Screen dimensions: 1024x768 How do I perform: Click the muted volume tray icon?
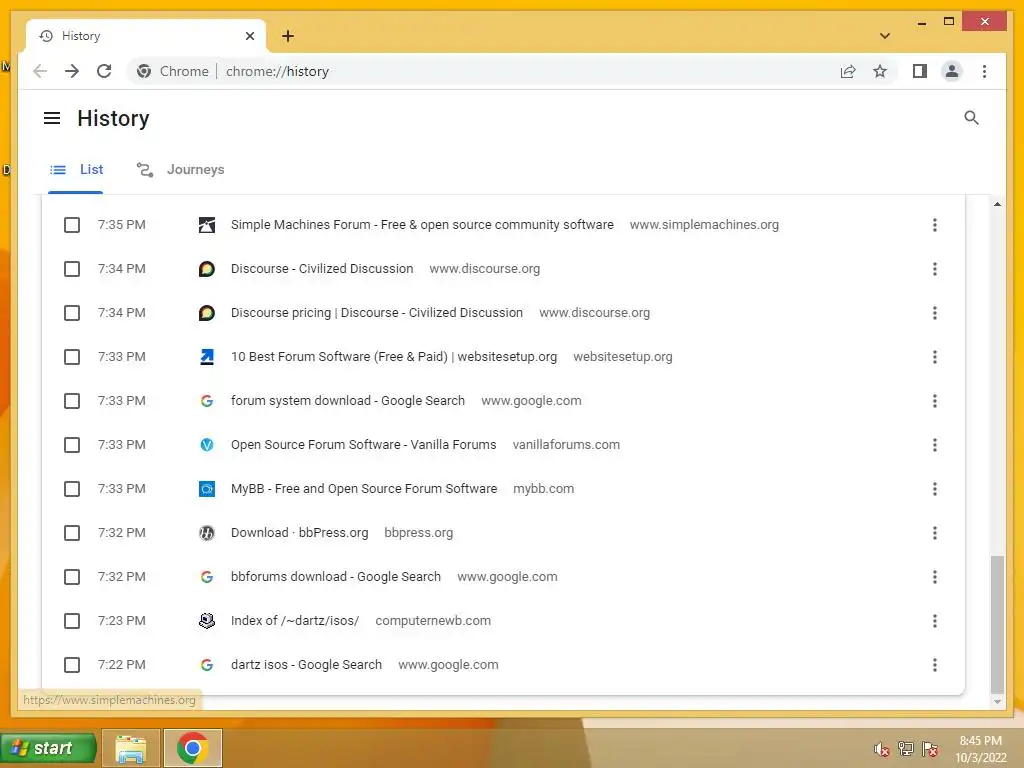pos(882,749)
